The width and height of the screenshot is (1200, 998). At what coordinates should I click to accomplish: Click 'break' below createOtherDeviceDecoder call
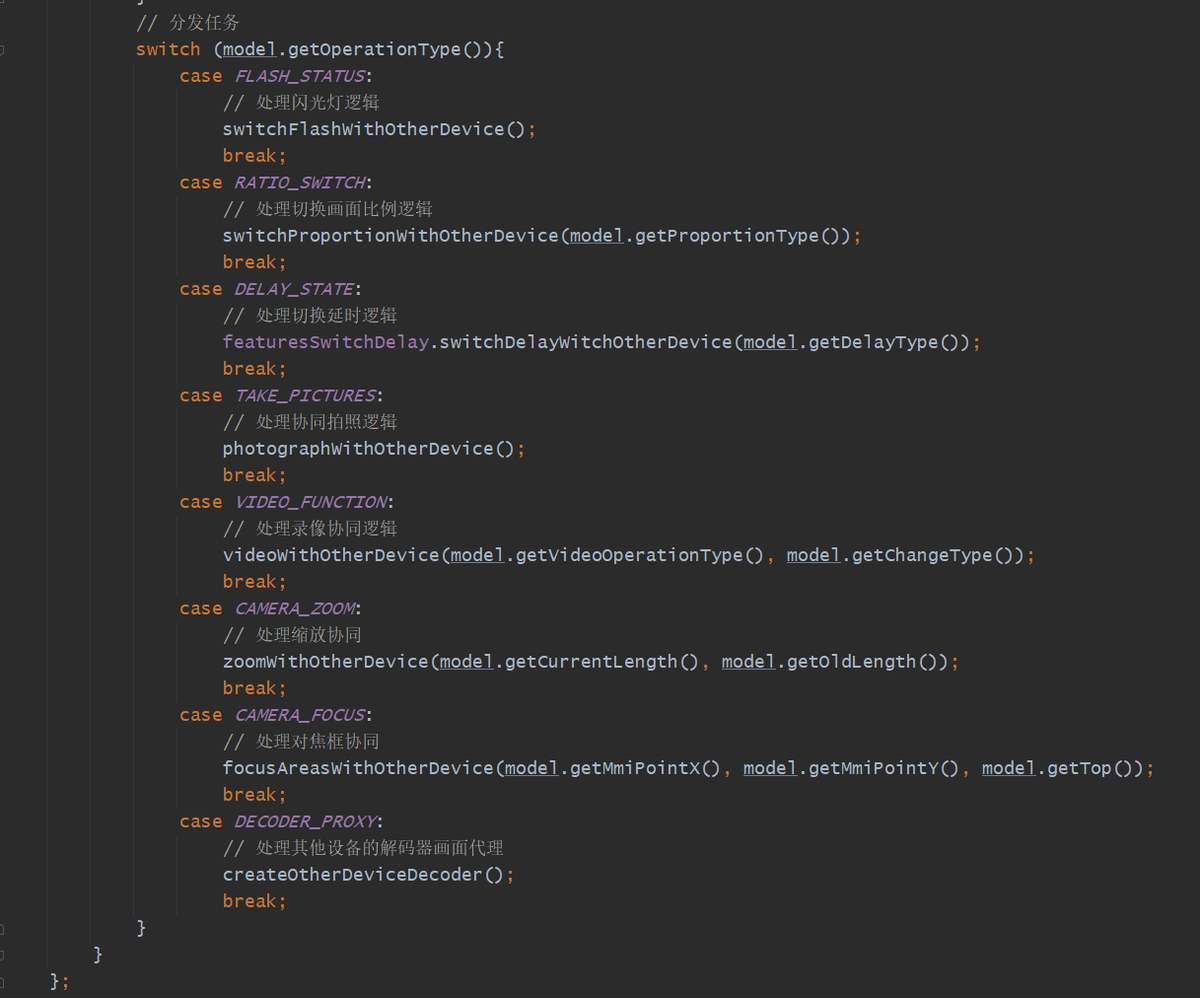tap(250, 901)
